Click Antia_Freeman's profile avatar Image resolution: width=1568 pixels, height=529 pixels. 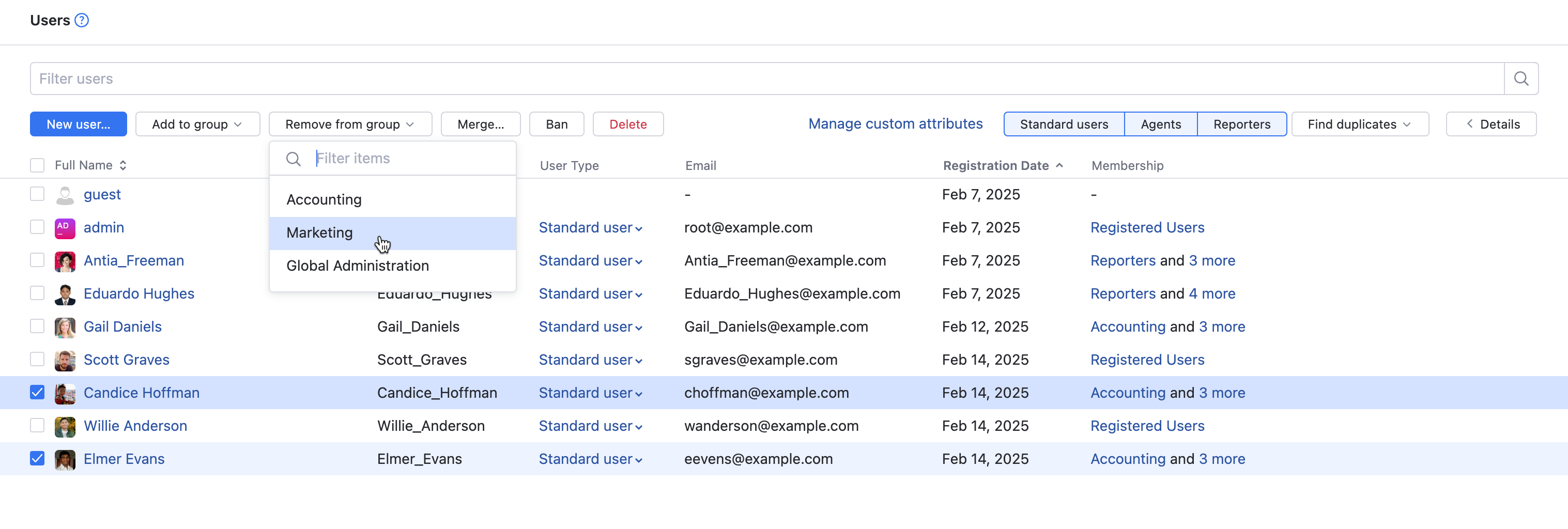click(x=65, y=261)
